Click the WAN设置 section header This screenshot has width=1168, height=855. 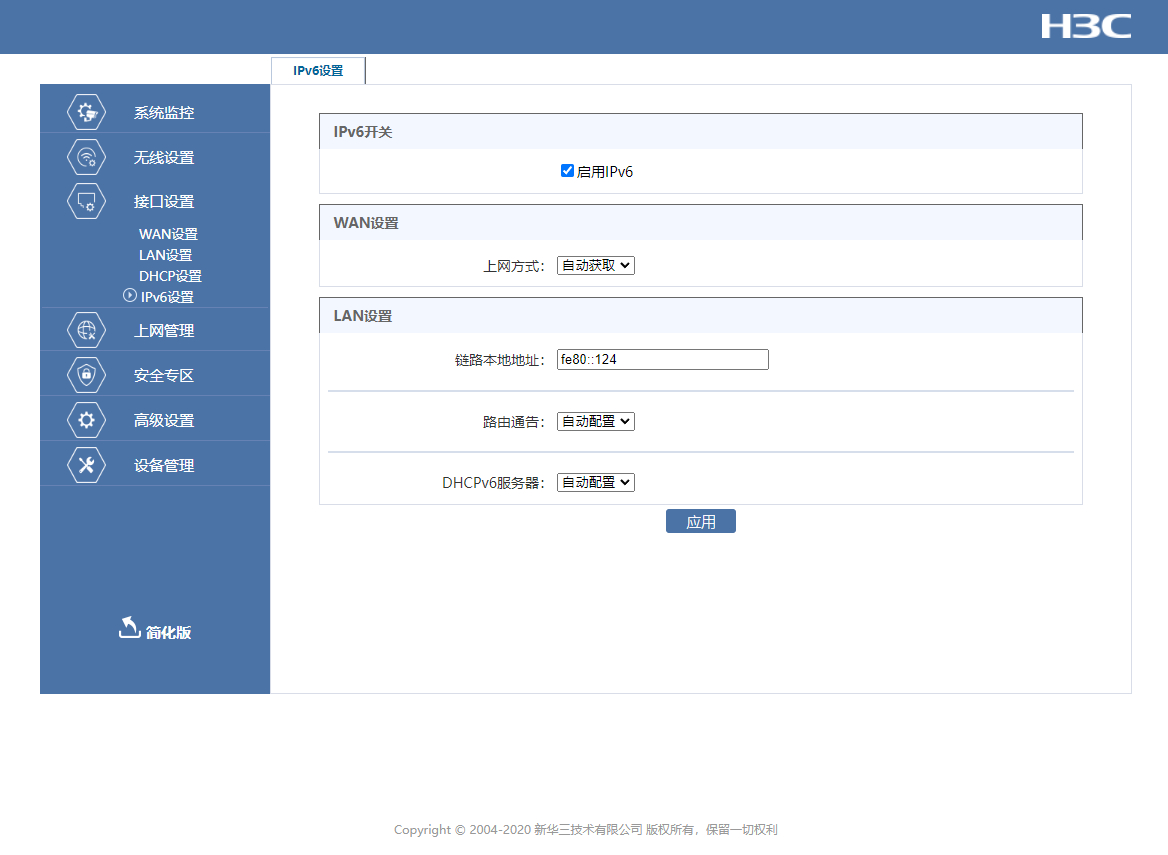(x=701, y=223)
